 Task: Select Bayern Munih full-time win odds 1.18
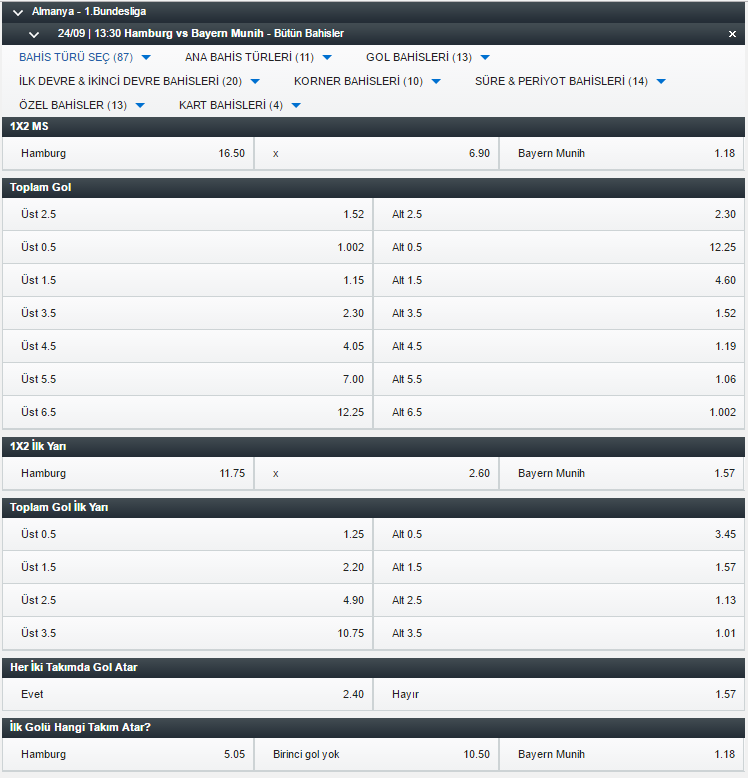pyautogui.click(x=622, y=154)
